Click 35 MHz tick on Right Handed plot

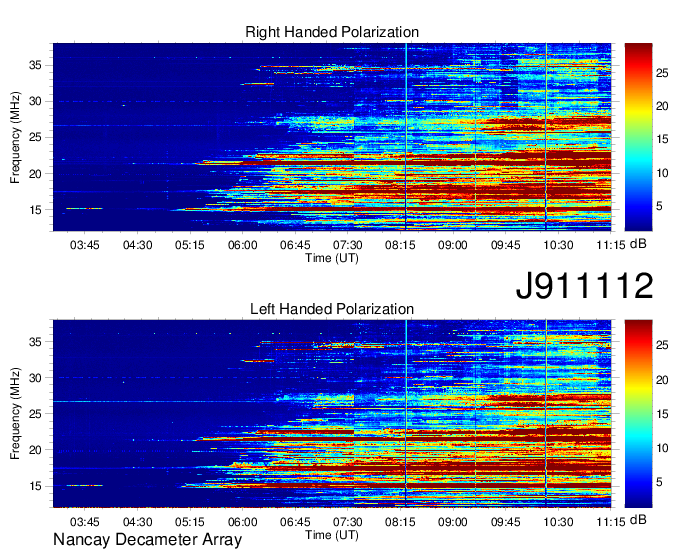point(36,65)
